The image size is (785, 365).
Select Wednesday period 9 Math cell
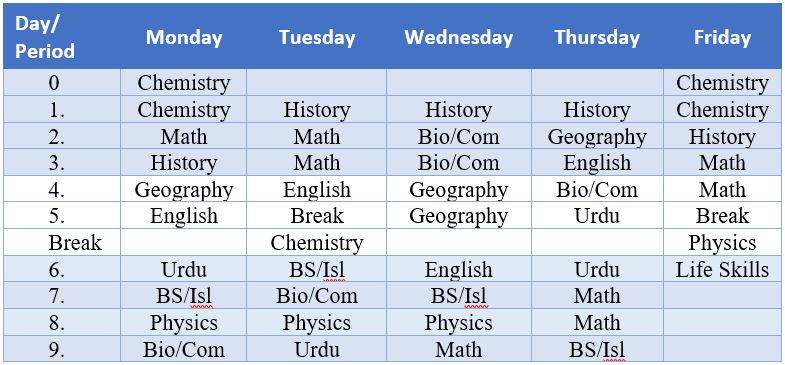pyautogui.click(x=459, y=349)
